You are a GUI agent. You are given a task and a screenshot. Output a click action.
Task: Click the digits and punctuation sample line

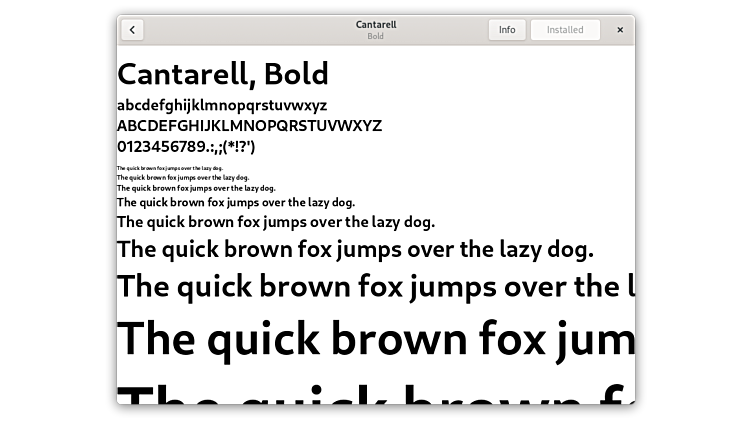pos(186,147)
